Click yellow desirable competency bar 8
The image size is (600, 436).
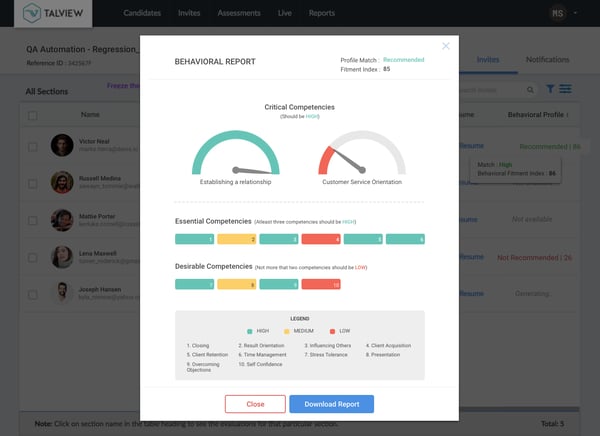236,284
